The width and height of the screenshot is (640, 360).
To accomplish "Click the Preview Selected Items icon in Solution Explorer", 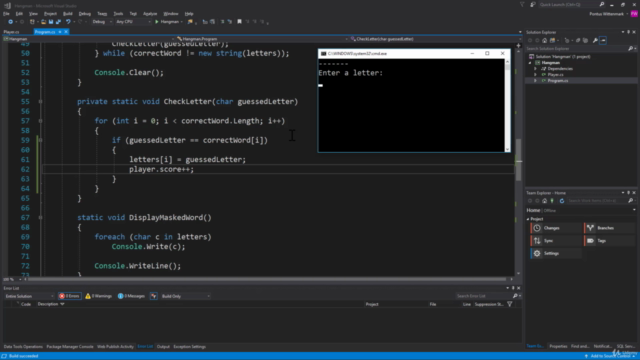I will point(603,40).
